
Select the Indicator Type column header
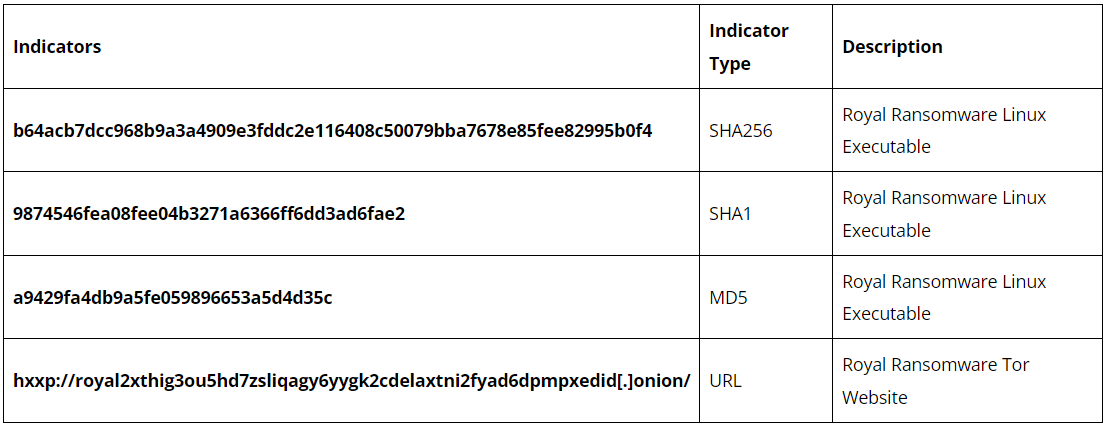pyautogui.click(x=748, y=47)
